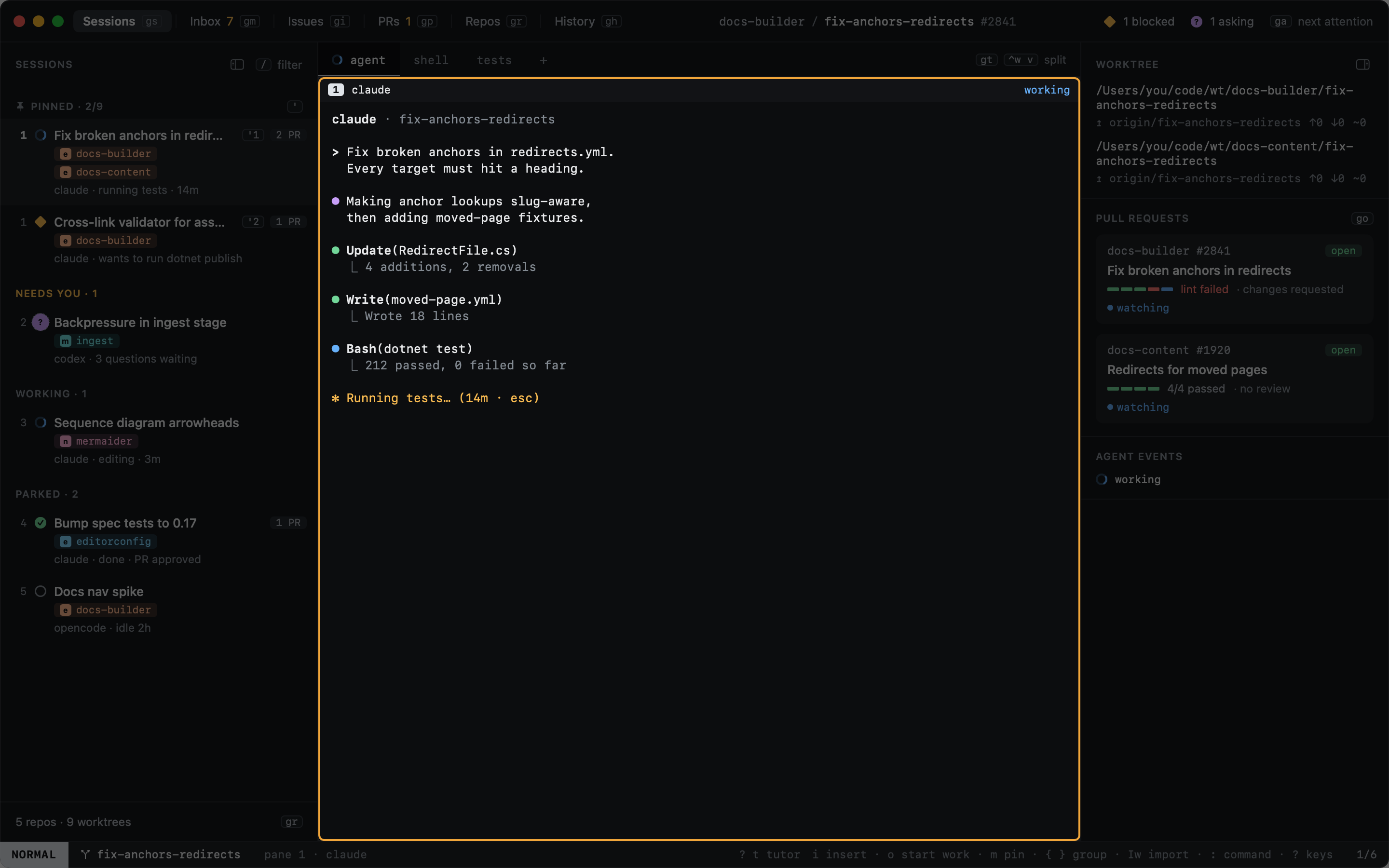Click the check progress bar on PR #2841
1389x868 pixels.
pos(1139,289)
